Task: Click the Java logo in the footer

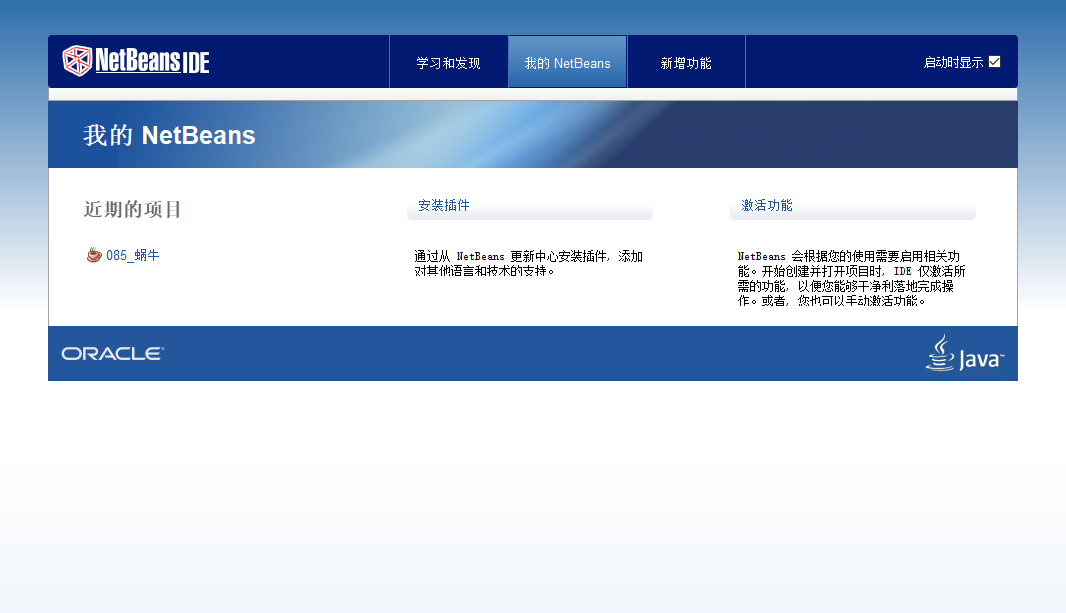Action: point(965,353)
